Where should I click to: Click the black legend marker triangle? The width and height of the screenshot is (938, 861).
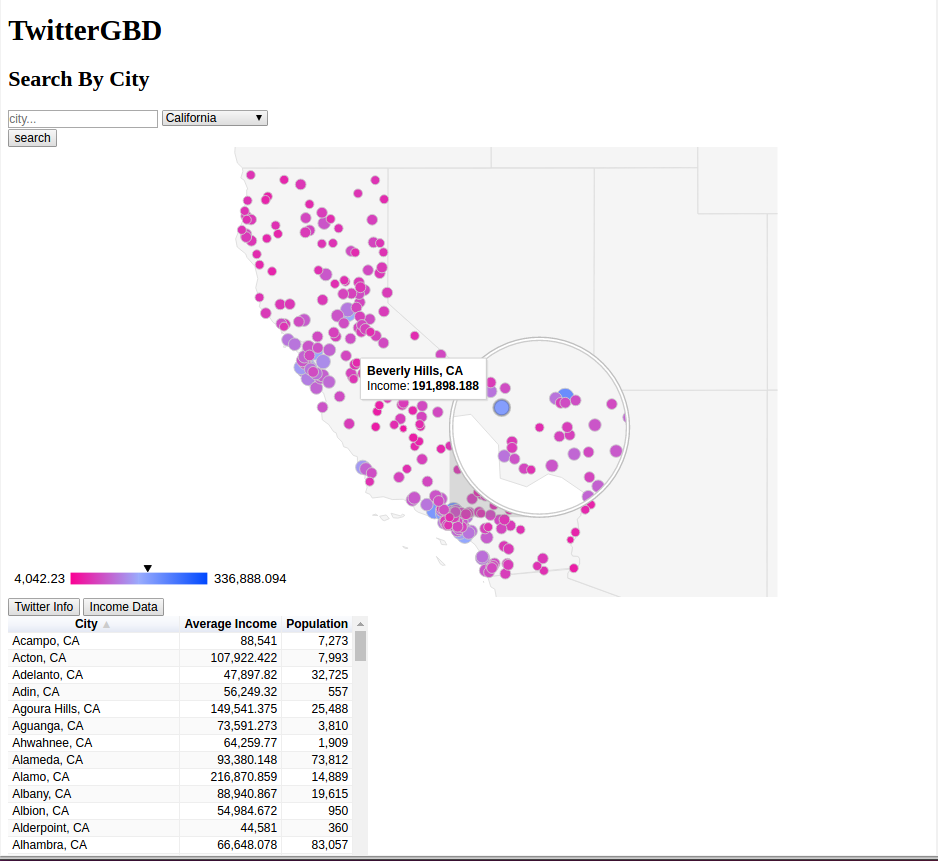(148, 568)
